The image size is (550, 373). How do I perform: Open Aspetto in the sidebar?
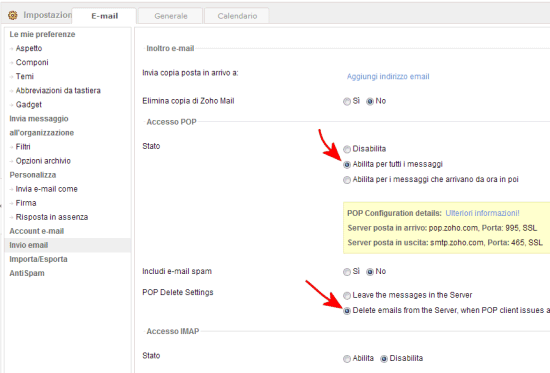tap(29, 48)
